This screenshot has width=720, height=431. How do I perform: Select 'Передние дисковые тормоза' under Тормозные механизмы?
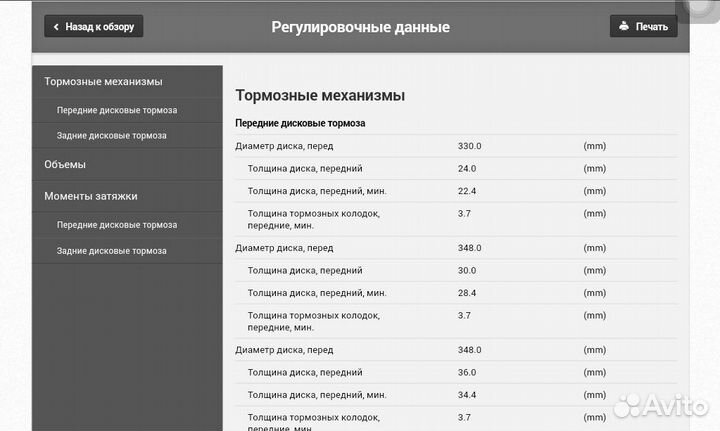click(x=127, y=110)
